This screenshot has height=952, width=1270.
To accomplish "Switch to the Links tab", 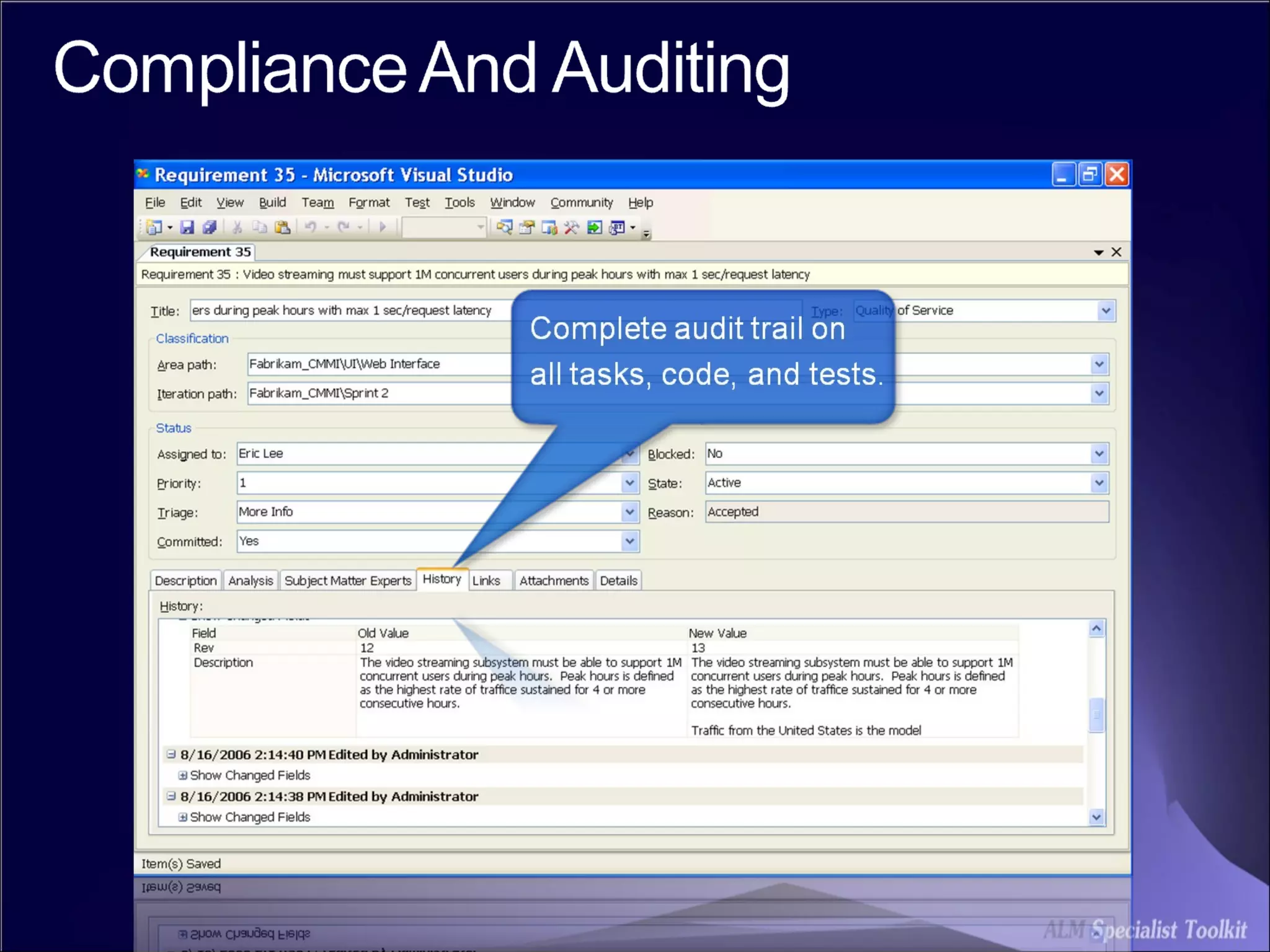I will click(x=486, y=581).
